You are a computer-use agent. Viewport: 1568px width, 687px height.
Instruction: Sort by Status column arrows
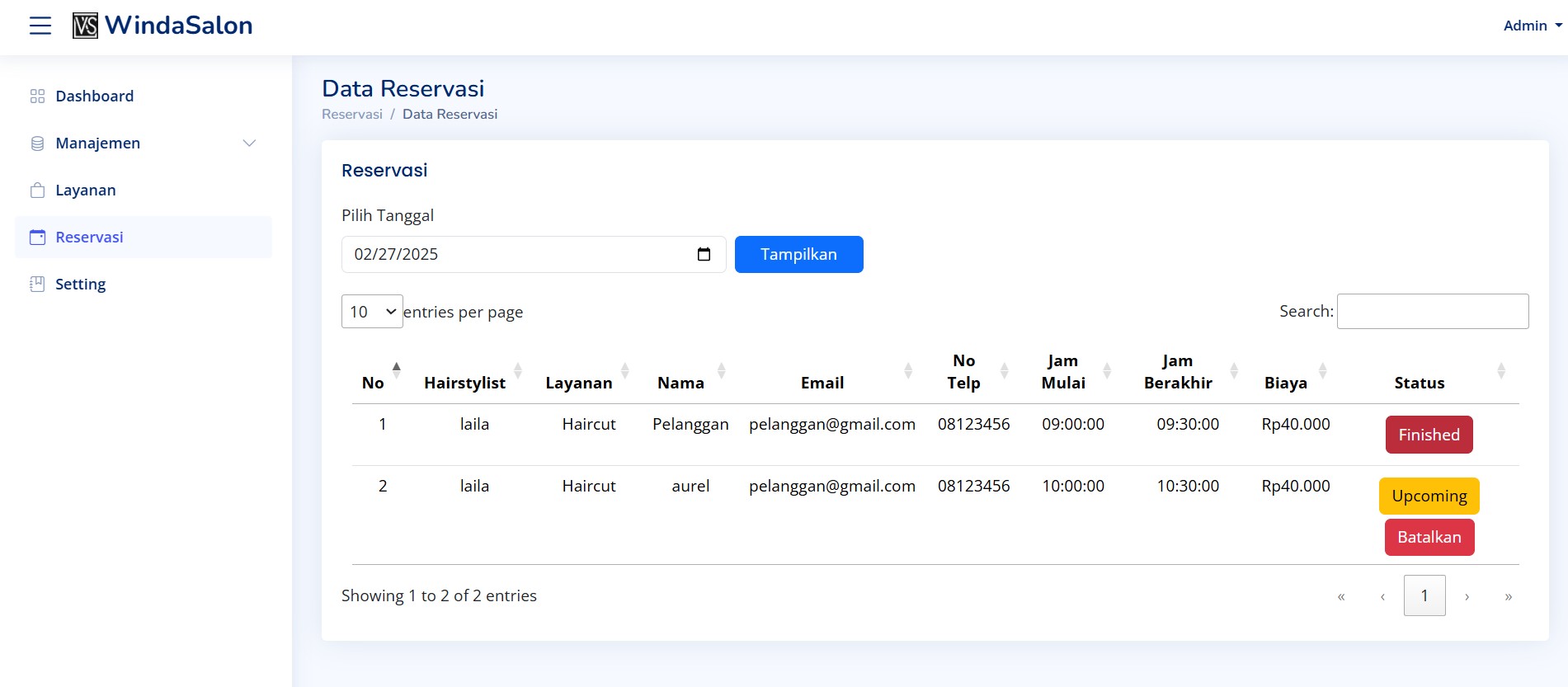pos(1501,371)
